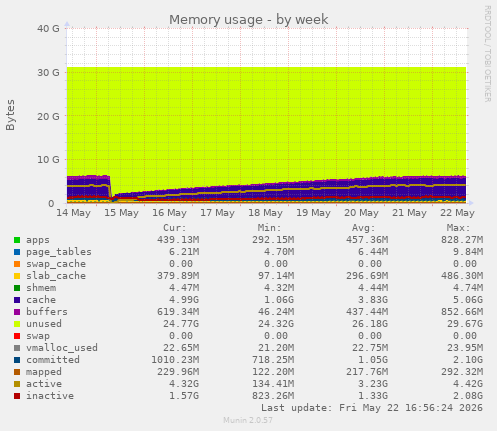Click the 'vmalloc_used' legend label
The width and height of the screenshot is (497, 431).
click(62, 348)
